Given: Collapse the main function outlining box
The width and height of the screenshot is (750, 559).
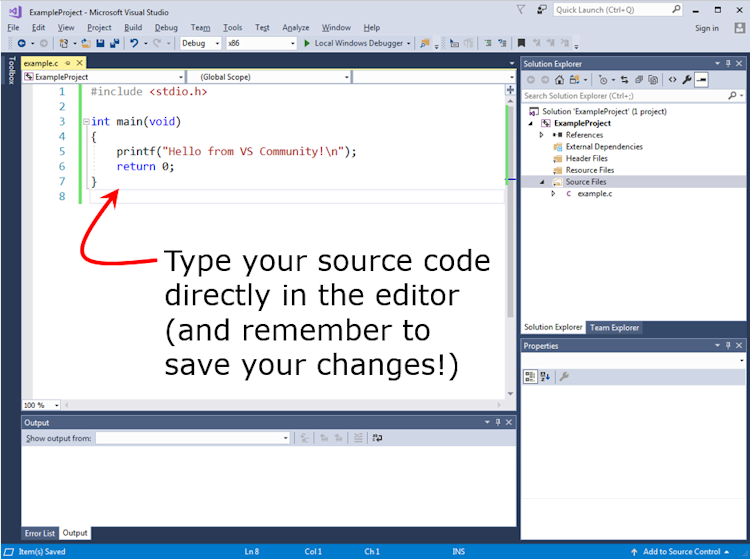Looking at the screenshot, I should [86, 121].
